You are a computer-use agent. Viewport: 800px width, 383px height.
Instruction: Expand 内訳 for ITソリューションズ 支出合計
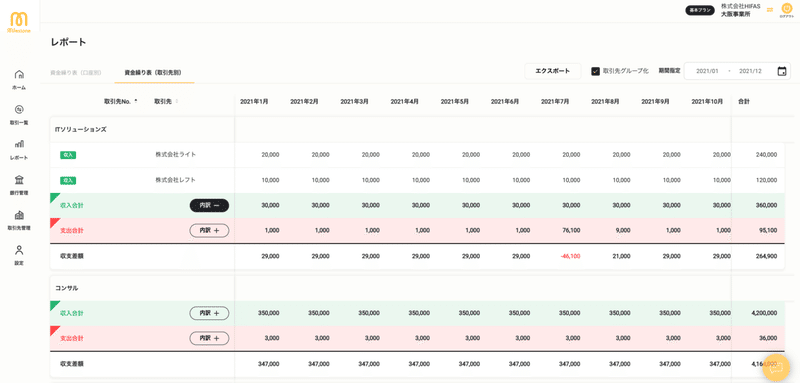click(209, 231)
